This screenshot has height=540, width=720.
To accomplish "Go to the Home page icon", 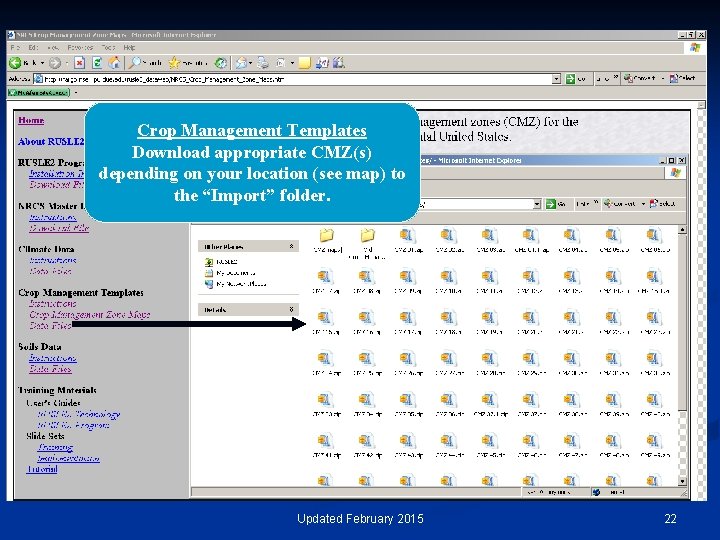I will click(114, 63).
